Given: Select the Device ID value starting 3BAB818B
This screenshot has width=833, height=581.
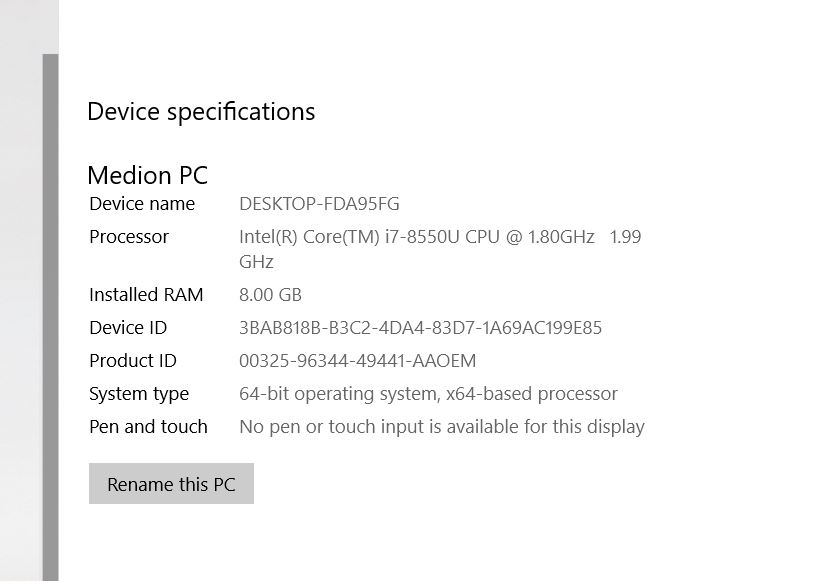Looking at the screenshot, I should pyautogui.click(x=420, y=328).
